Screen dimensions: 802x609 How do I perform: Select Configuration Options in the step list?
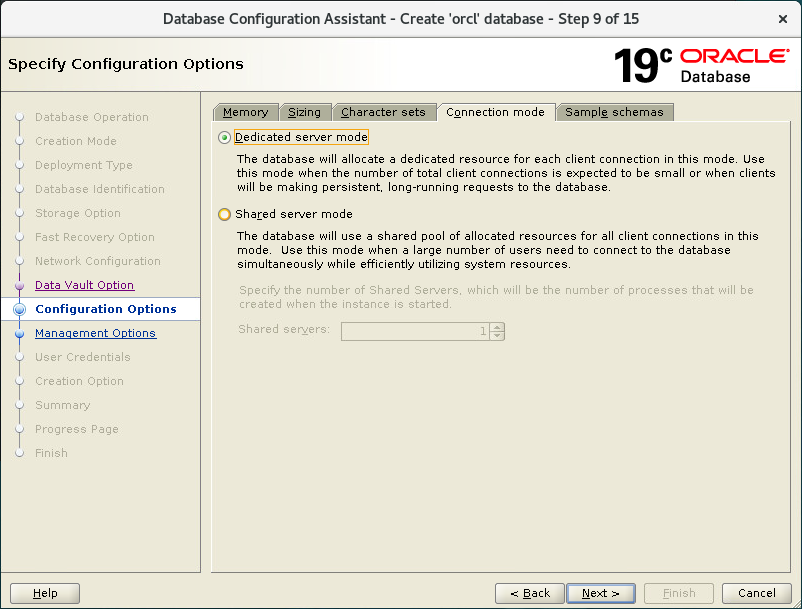pyautogui.click(x=106, y=309)
